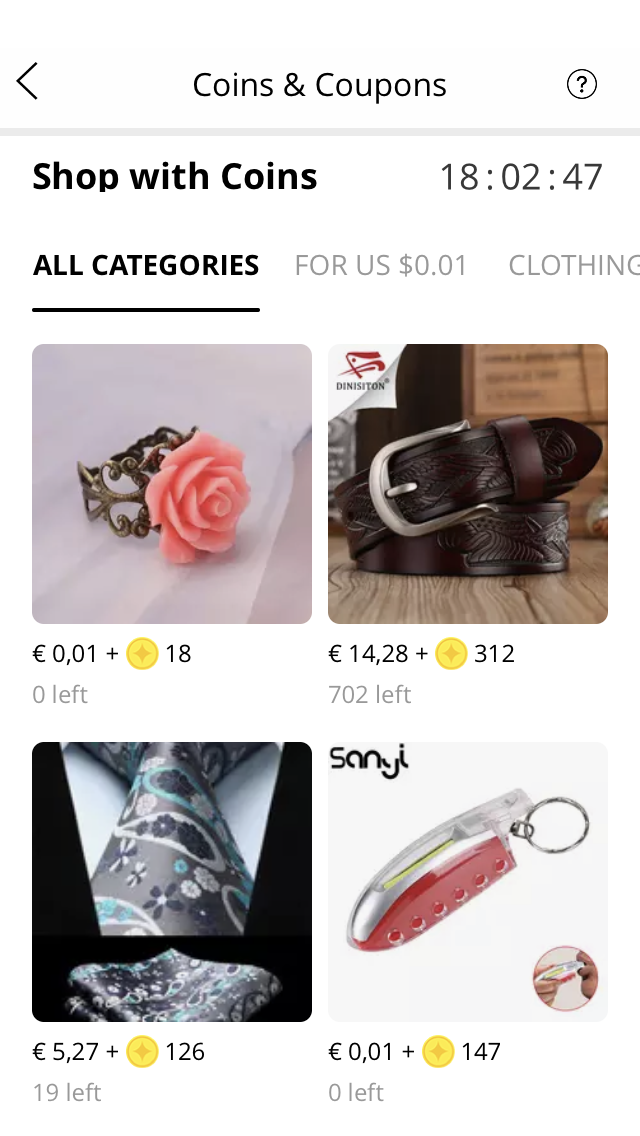Screen dimensions: 640x1136
Task: Click the € 5,27 + 126 price
Action: click(x=119, y=1051)
